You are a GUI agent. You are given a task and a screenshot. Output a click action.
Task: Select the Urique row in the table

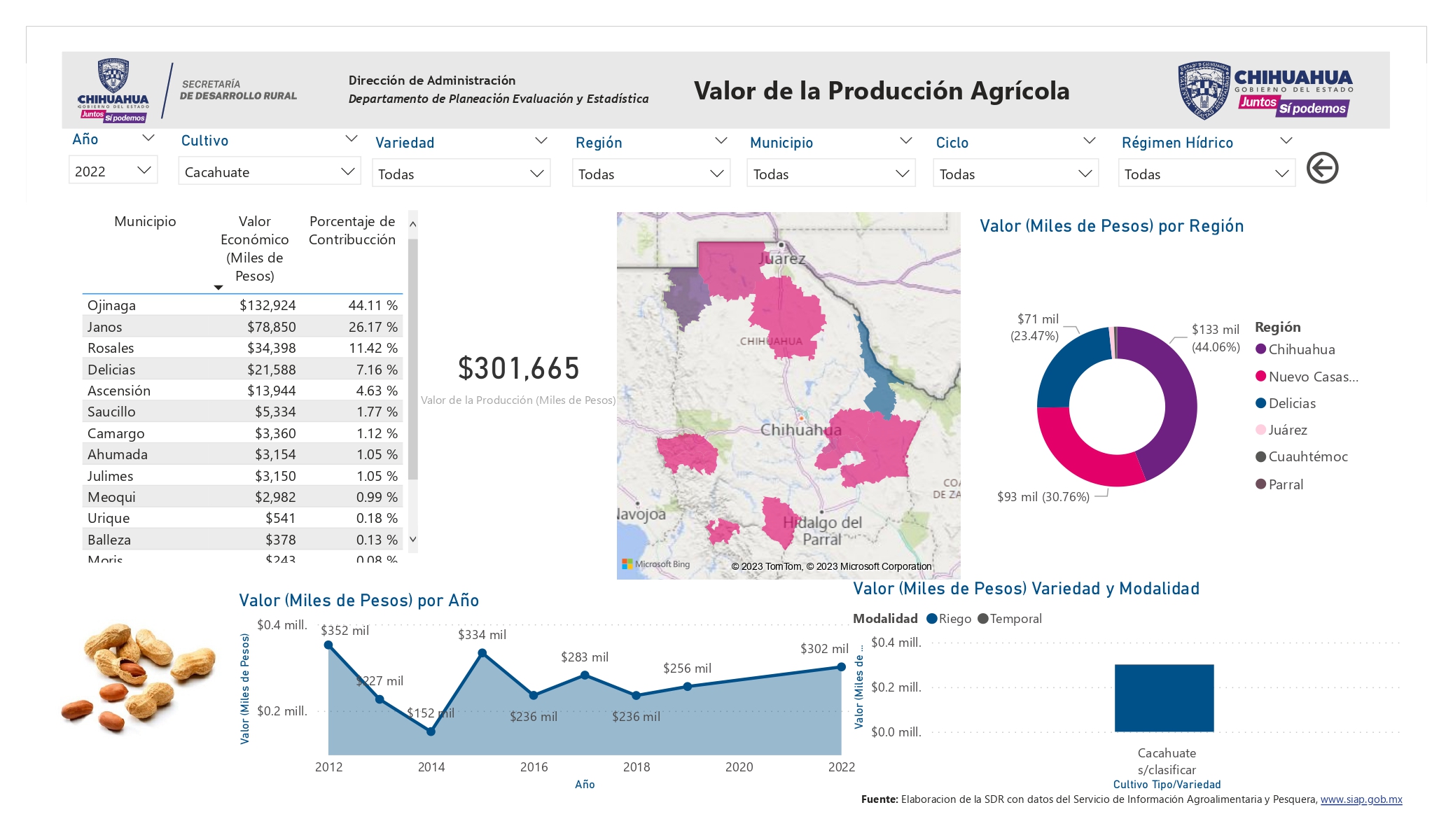click(242, 518)
